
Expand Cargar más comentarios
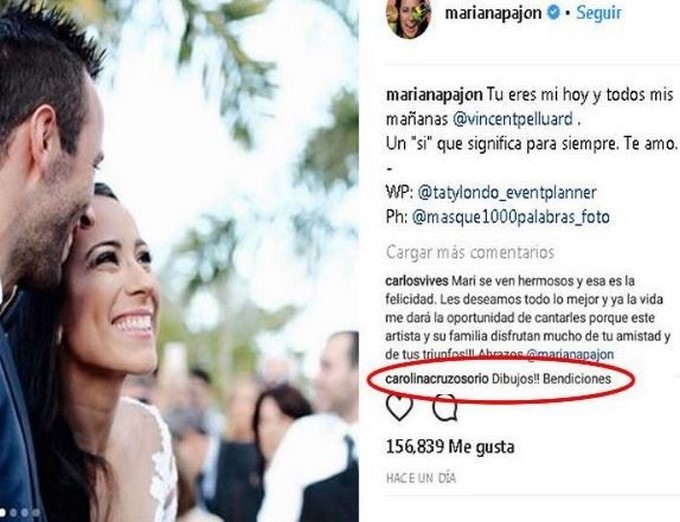[x=470, y=252]
